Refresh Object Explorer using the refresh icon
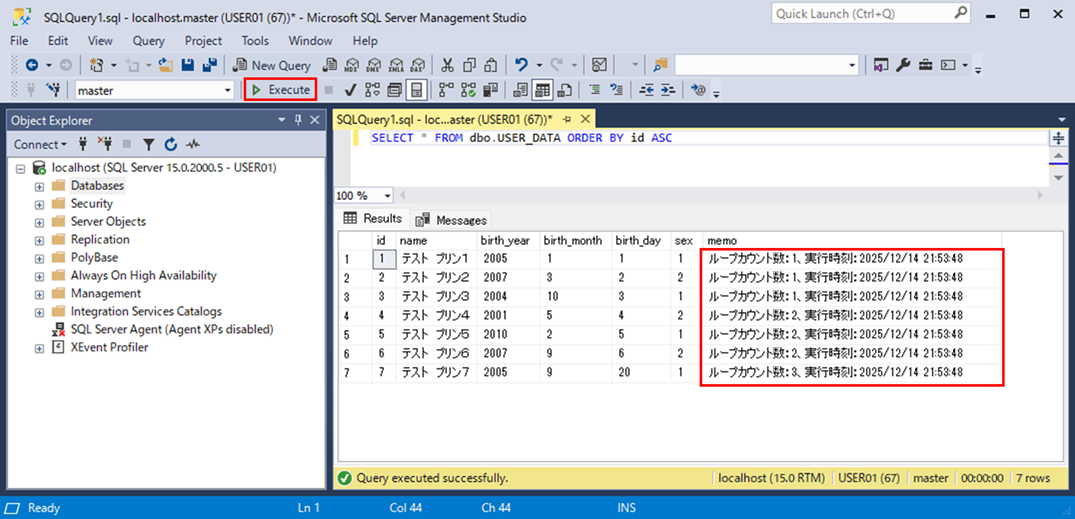The width and height of the screenshot is (1075, 519). (170, 144)
